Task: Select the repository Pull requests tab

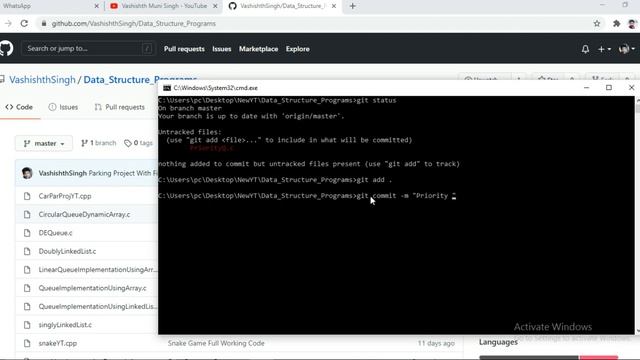Action: (x=120, y=107)
